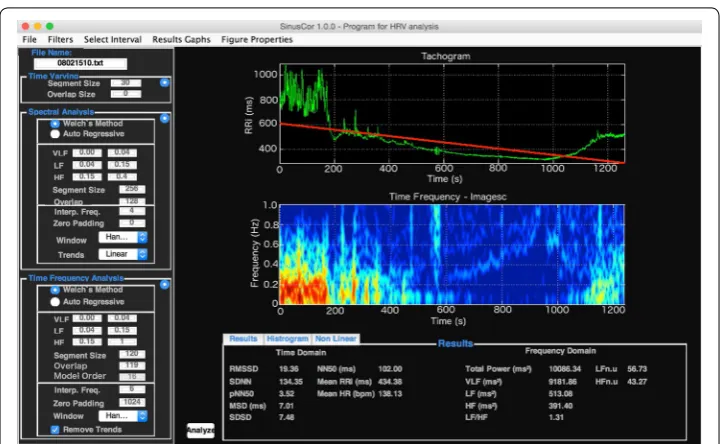Click Spectral Analysis VLF lower bound field
Image resolution: width=721 pixels, height=444 pixels.
coord(87,153)
